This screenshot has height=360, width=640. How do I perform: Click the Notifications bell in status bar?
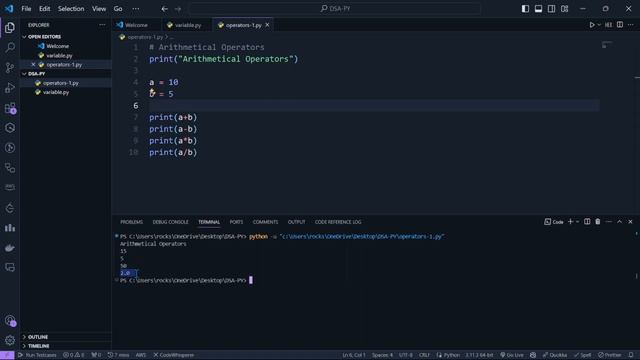[631, 355]
